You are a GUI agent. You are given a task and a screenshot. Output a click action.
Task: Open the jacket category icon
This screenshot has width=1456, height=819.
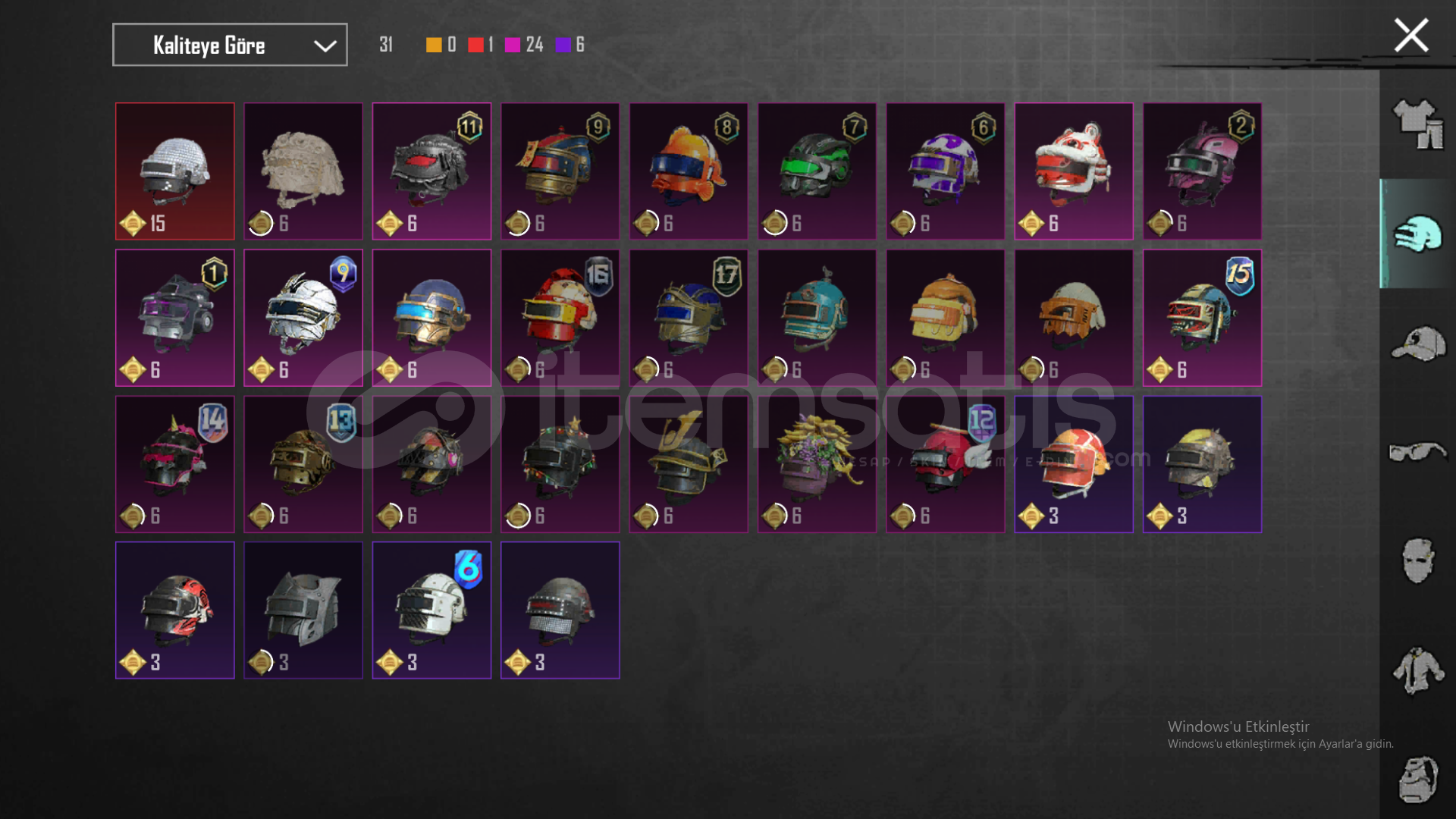click(1417, 670)
